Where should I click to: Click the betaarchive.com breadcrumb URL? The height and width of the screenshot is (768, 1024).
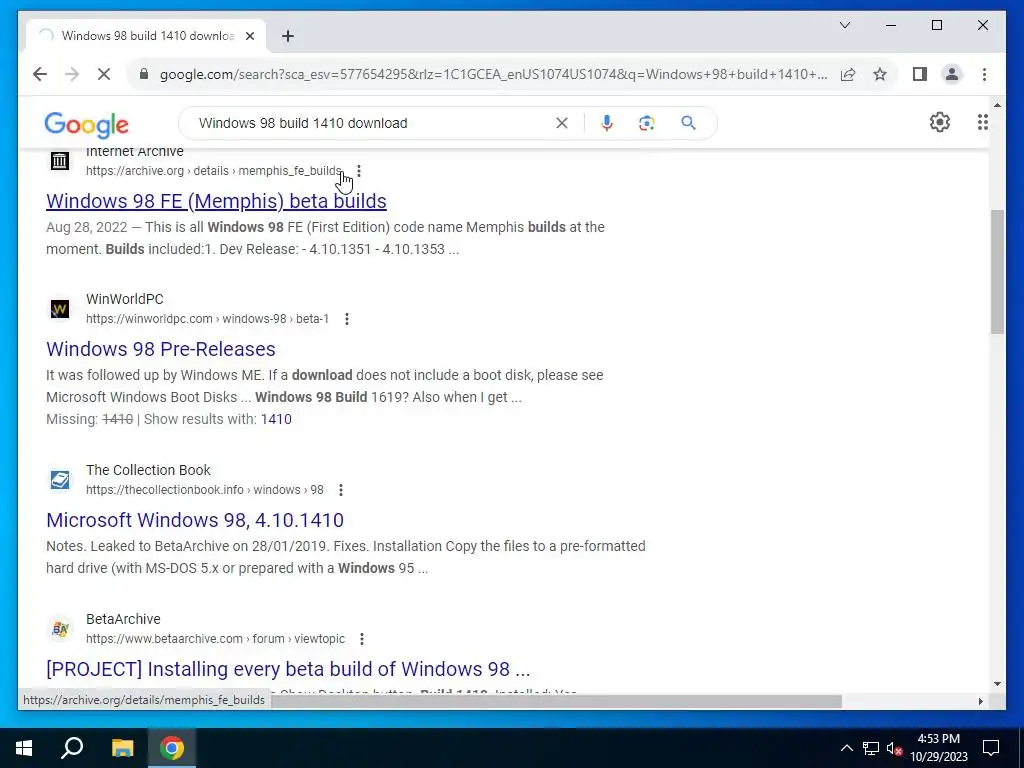[215, 639]
